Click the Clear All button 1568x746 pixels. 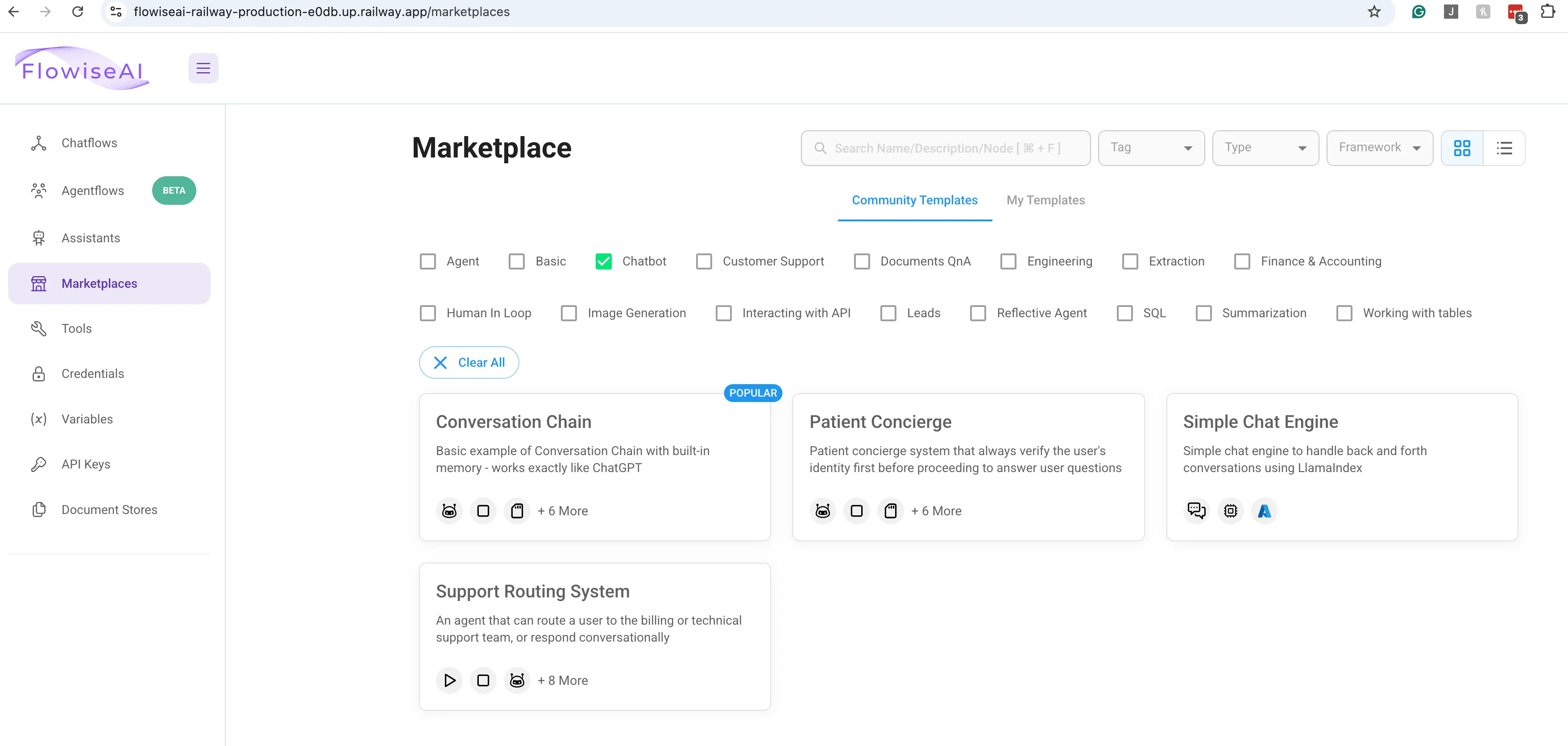pyautogui.click(x=469, y=362)
